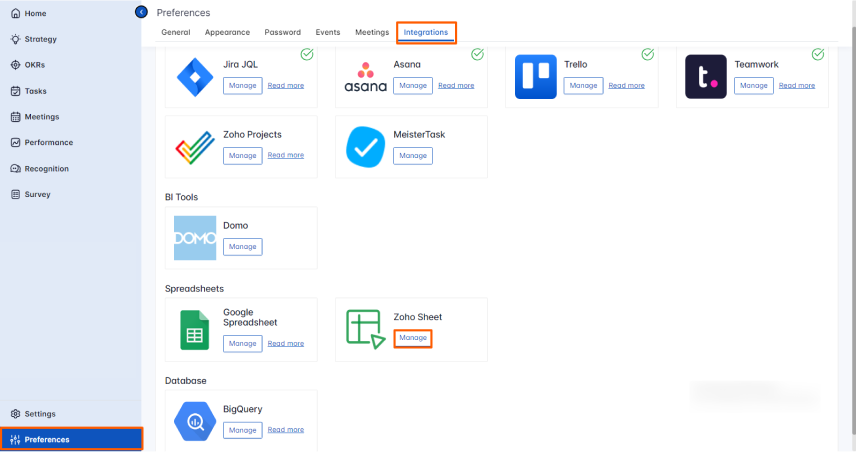
Task: Click the green checkmark on Jira JQL card
Action: (x=307, y=54)
